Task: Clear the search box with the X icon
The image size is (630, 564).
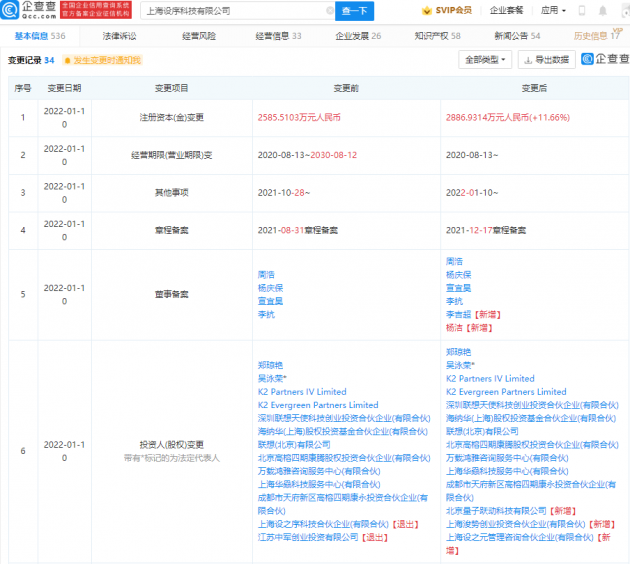Action: pos(330,11)
